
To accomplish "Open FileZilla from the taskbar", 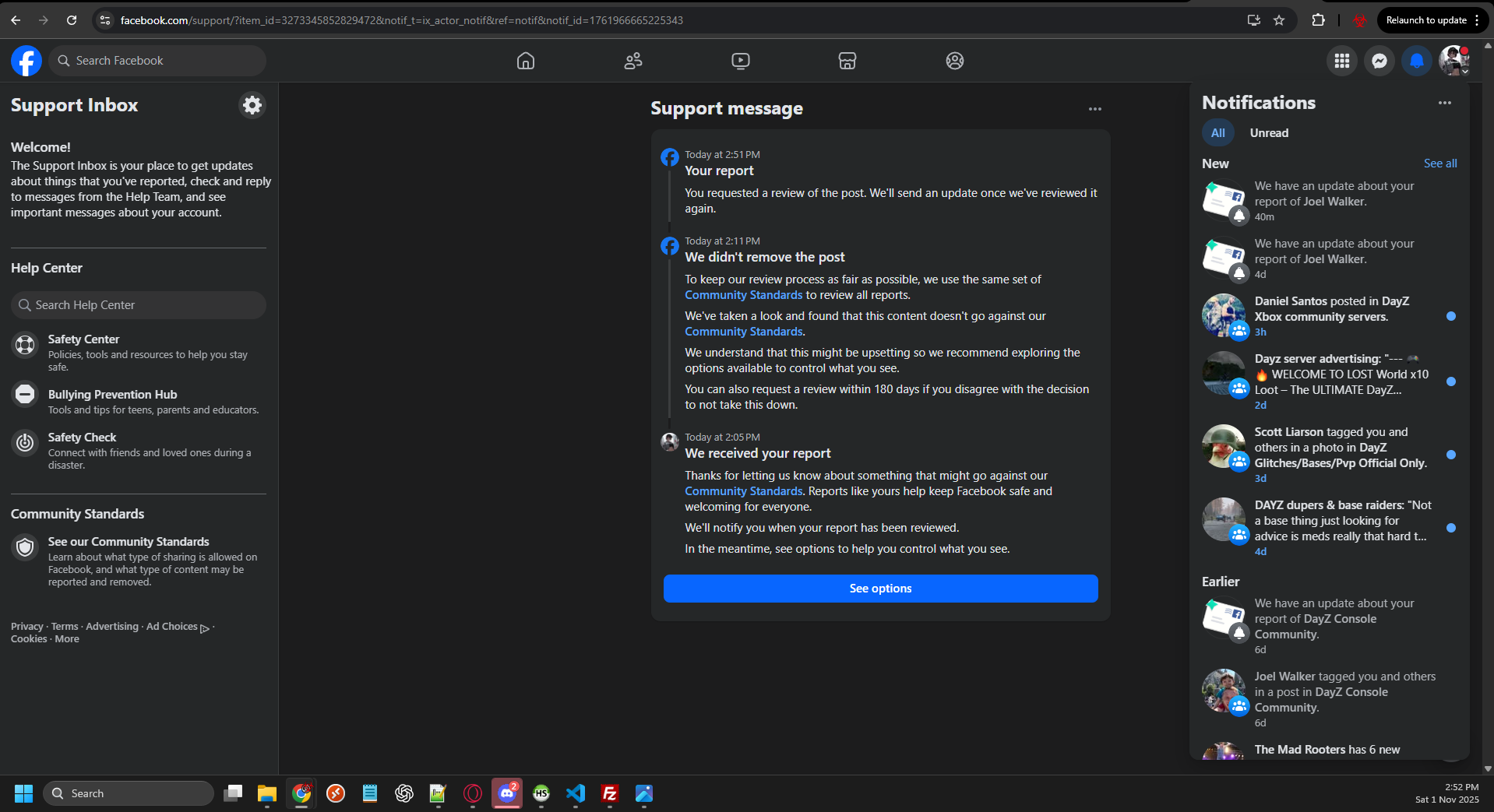I will click(610, 793).
